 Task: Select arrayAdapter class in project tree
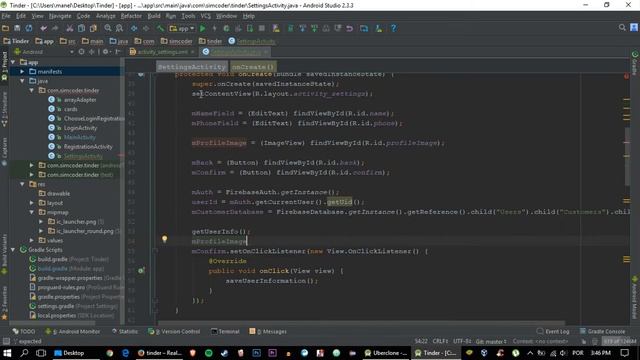[80, 100]
